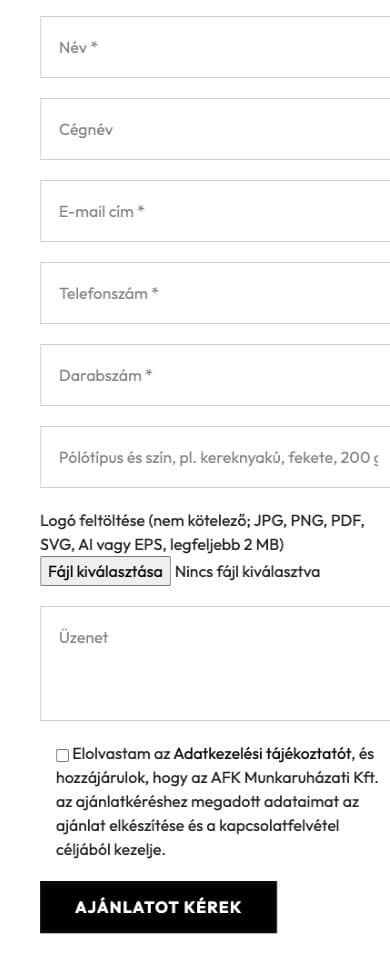
Task: Open the Adatkezelési tájékoztatót link
Action: coord(264,753)
